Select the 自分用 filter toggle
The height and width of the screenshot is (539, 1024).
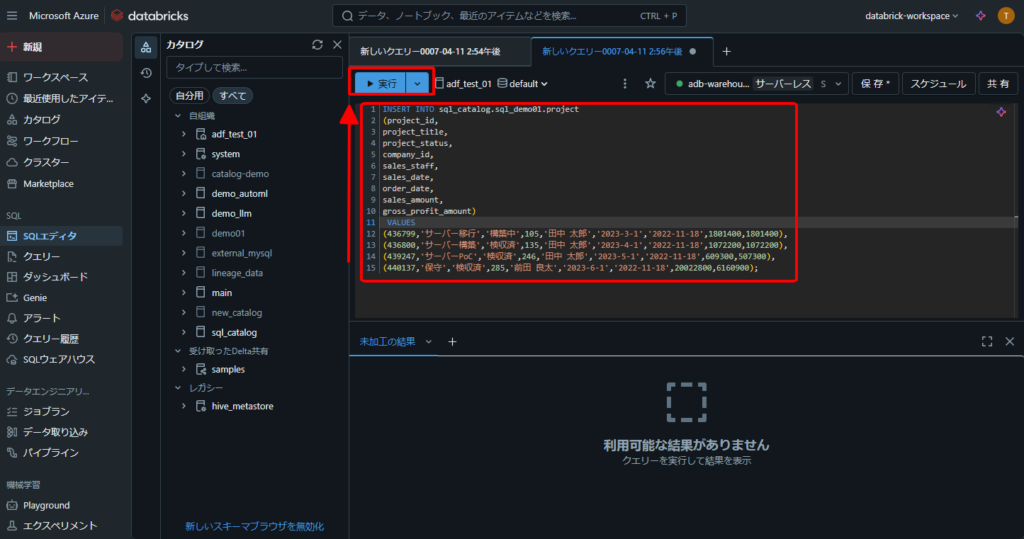point(189,95)
